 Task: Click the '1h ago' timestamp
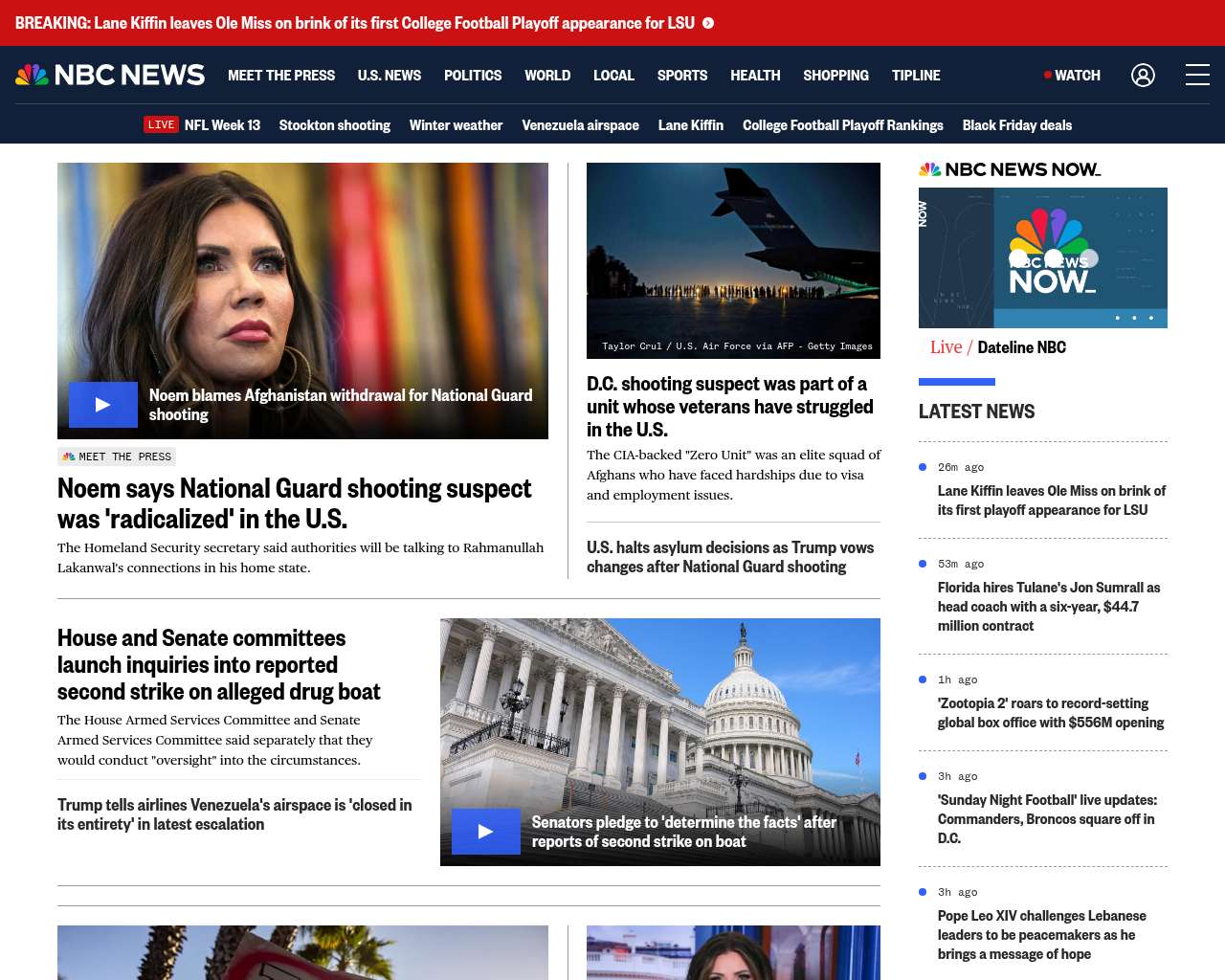[x=958, y=679]
